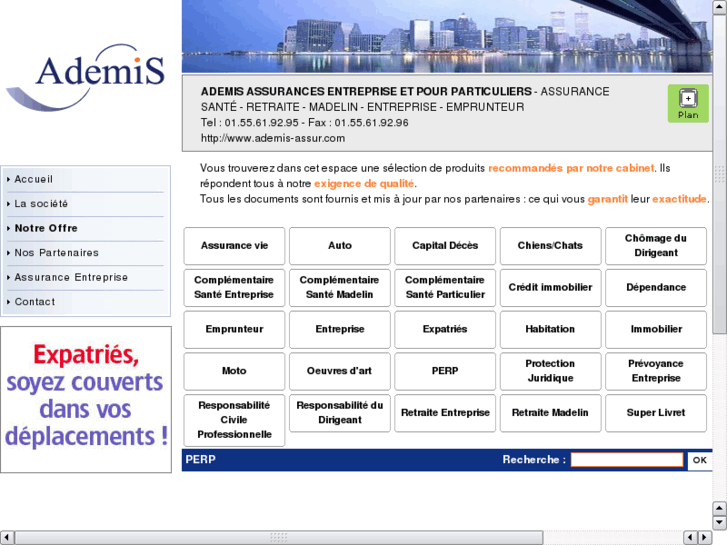The height and width of the screenshot is (545, 727).
Task: Open Prévoyance Entreprise category
Action: [x=656, y=371]
